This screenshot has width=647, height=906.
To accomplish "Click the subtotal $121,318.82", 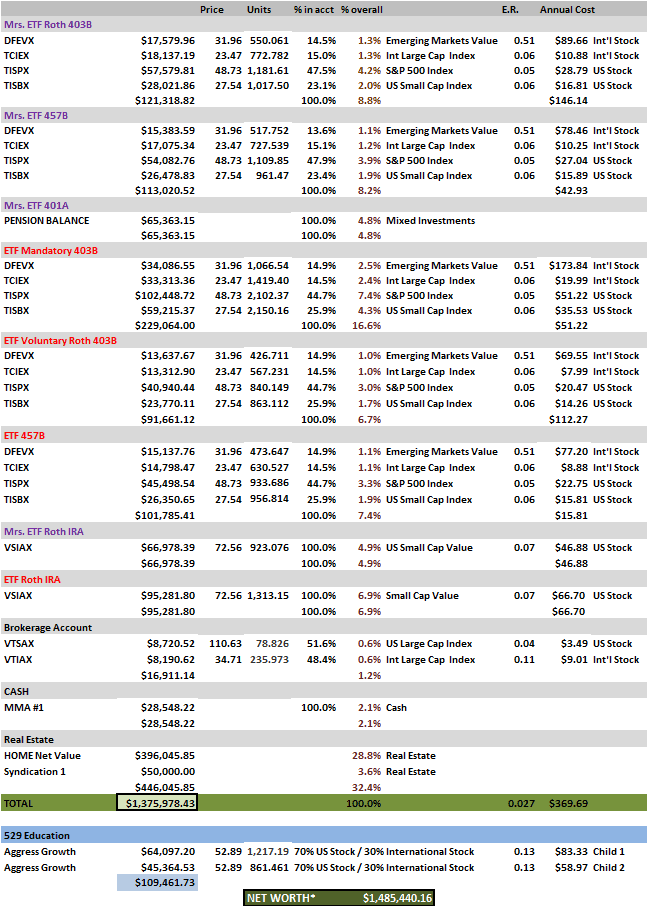I will (165, 100).
